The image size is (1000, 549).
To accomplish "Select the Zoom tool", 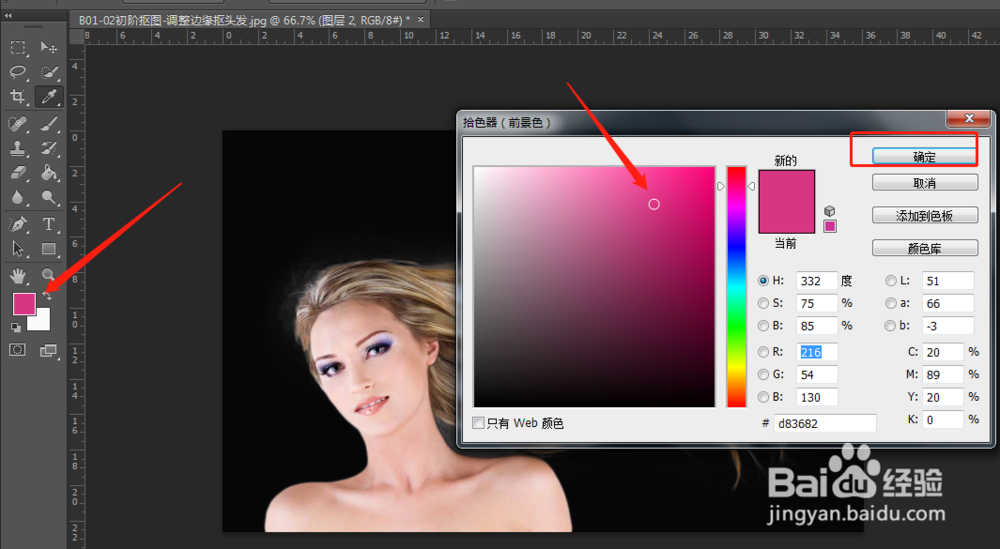I will click(x=48, y=274).
